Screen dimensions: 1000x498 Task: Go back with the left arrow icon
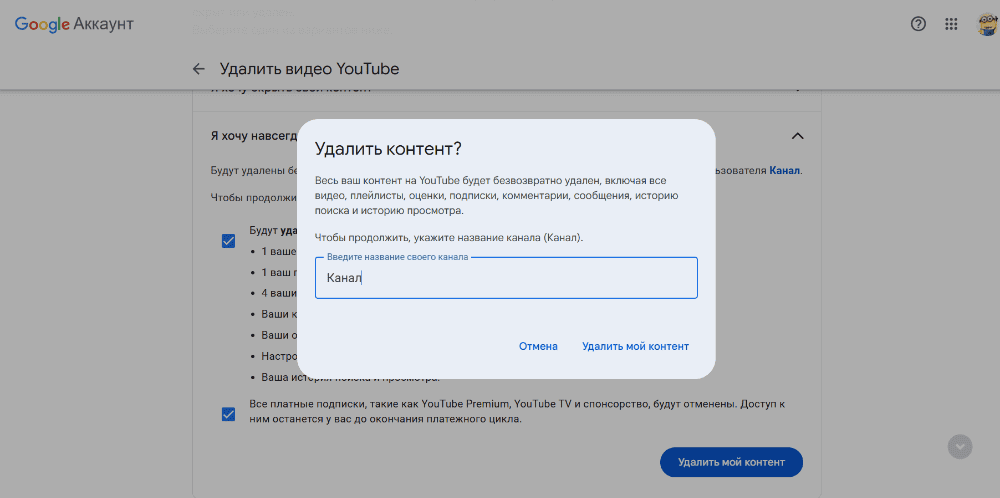(199, 69)
